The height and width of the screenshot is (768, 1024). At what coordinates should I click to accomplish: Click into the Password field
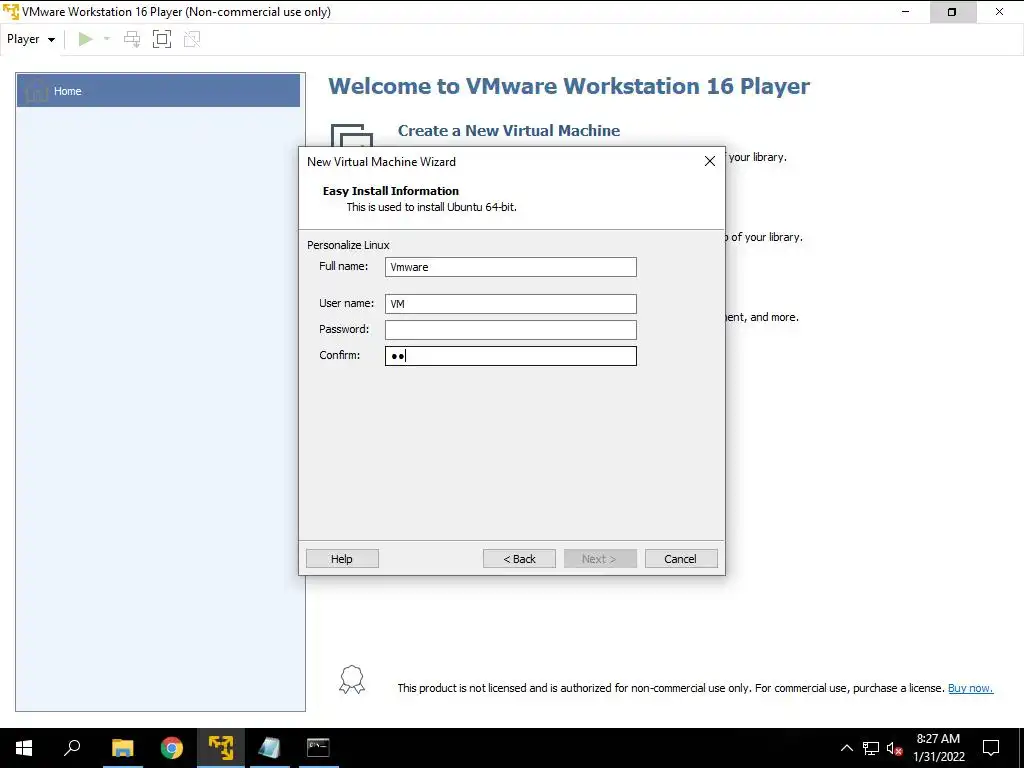(x=510, y=330)
